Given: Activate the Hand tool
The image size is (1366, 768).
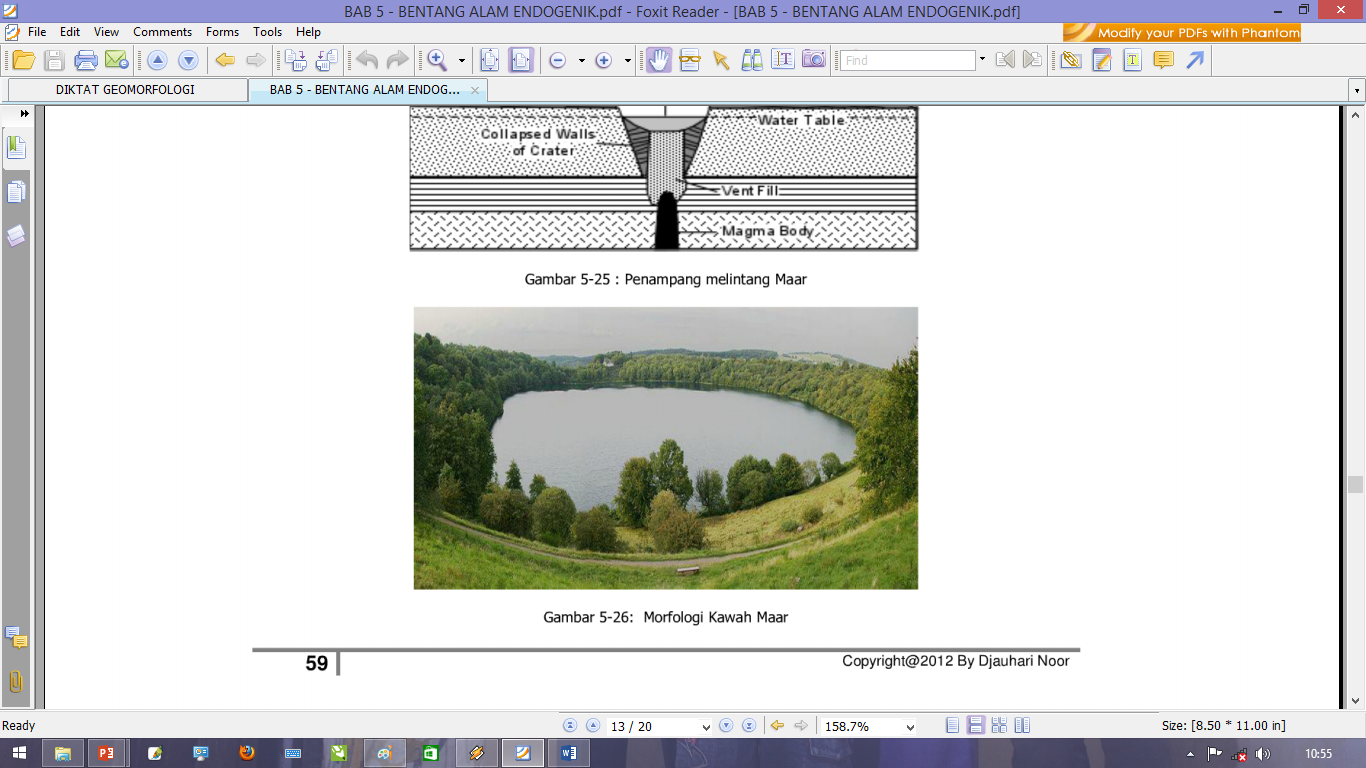Looking at the screenshot, I should pyautogui.click(x=658, y=60).
